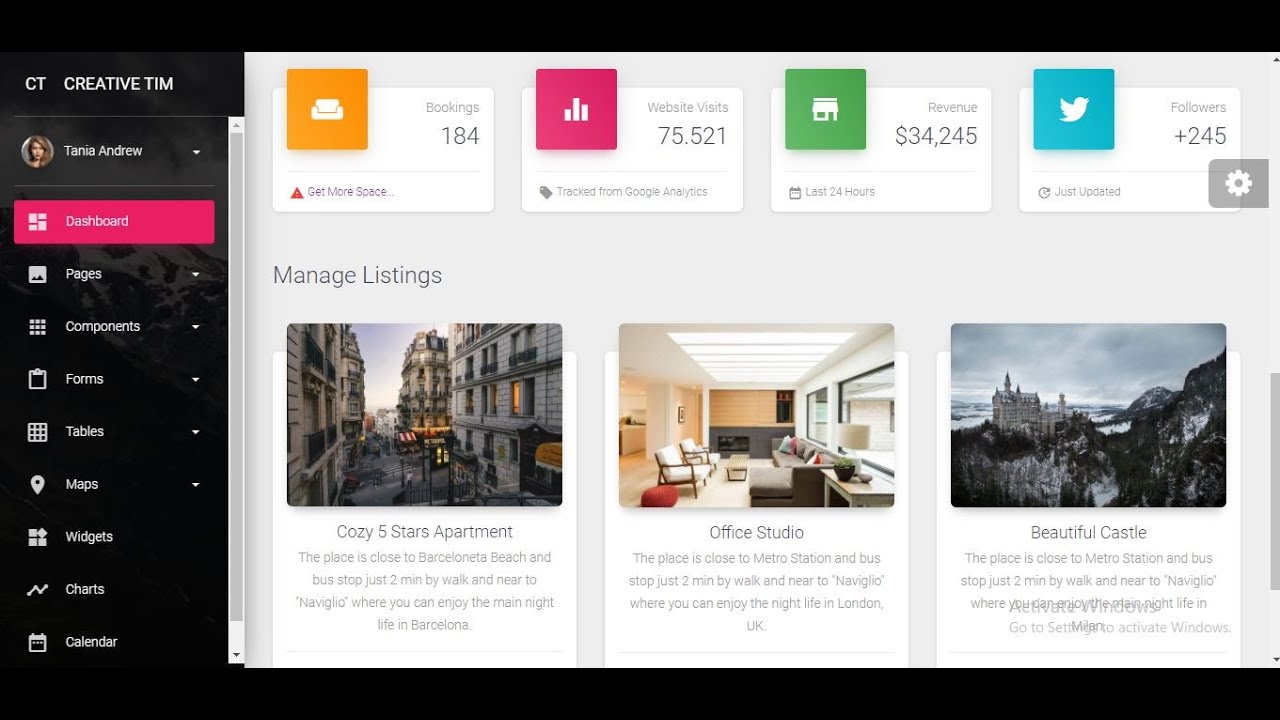Open the Cozy 5 Stars Apartment title
Screen dimensions: 1280x720
tap(424, 532)
